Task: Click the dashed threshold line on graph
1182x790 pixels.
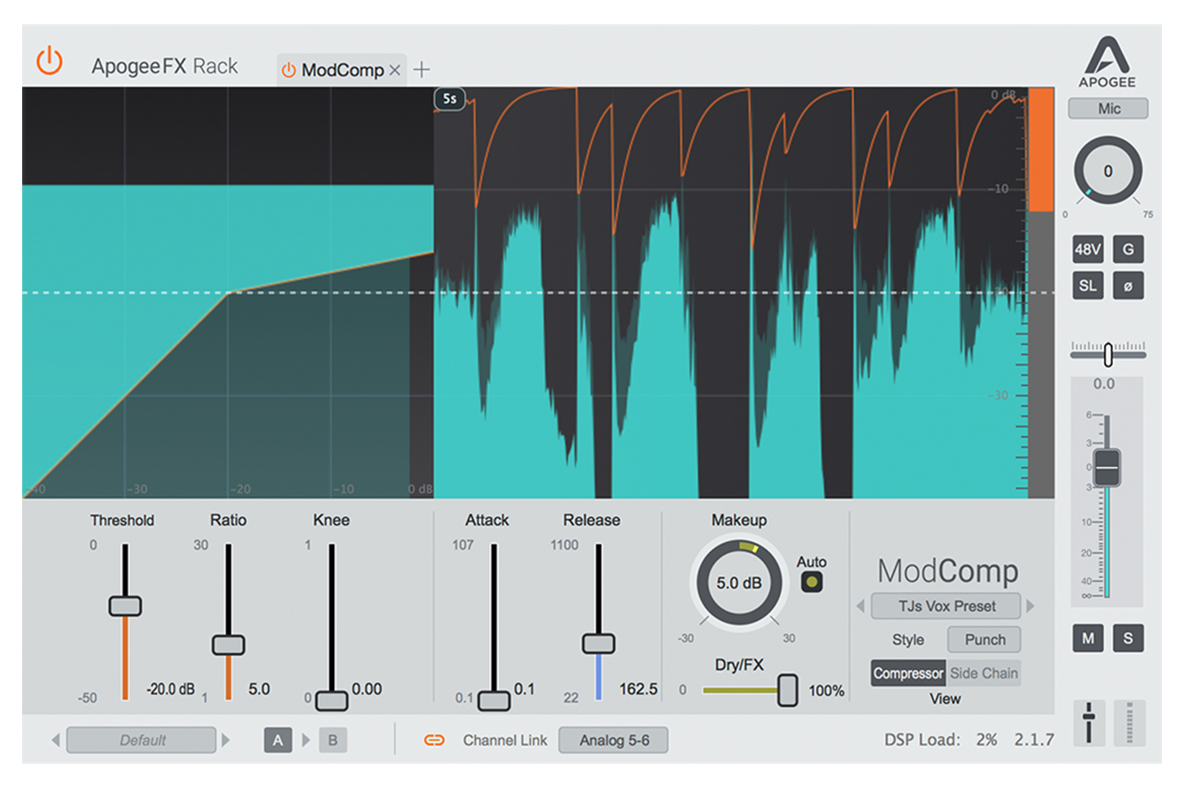Action: click(538, 292)
